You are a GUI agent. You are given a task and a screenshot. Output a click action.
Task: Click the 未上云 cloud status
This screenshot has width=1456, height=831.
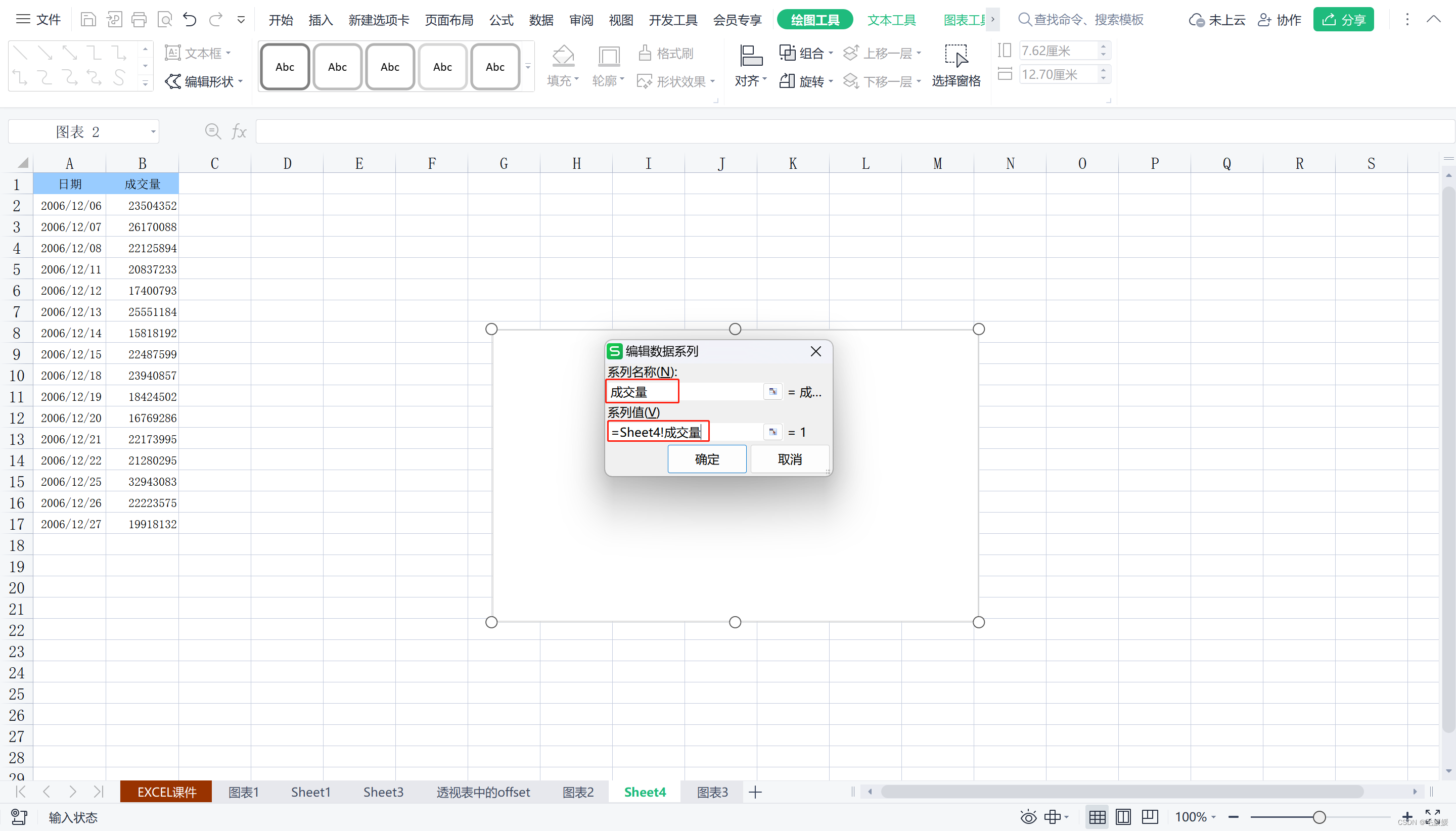(x=1217, y=20)
